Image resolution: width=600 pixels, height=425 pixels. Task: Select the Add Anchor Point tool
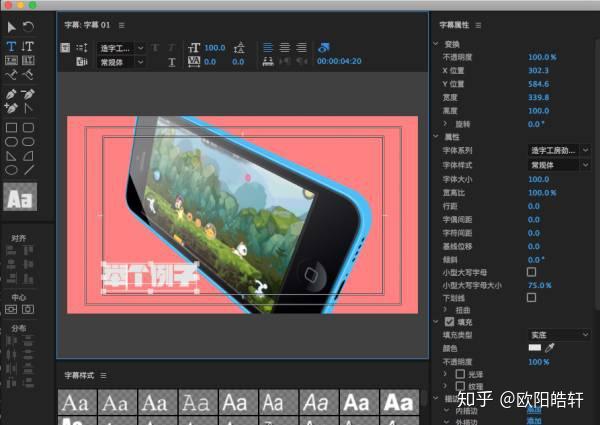point(11,108)
